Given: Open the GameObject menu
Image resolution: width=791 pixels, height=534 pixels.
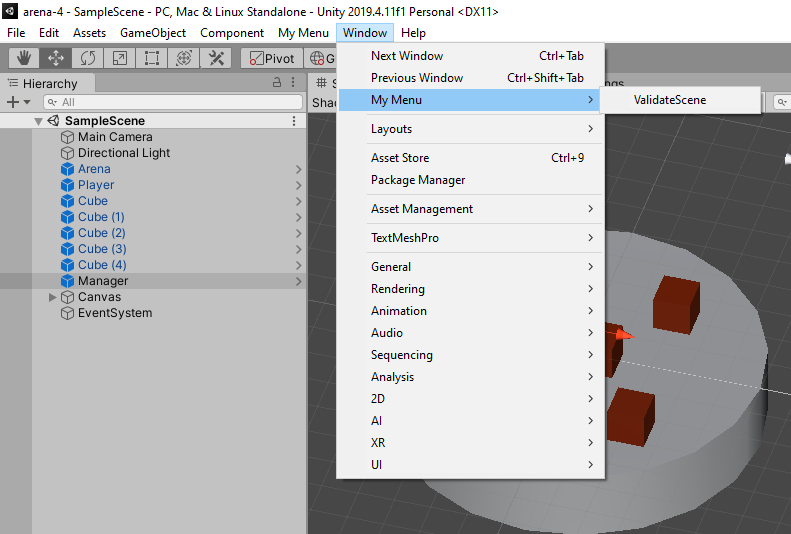Looking at the screenshot, I should point(153,33).
